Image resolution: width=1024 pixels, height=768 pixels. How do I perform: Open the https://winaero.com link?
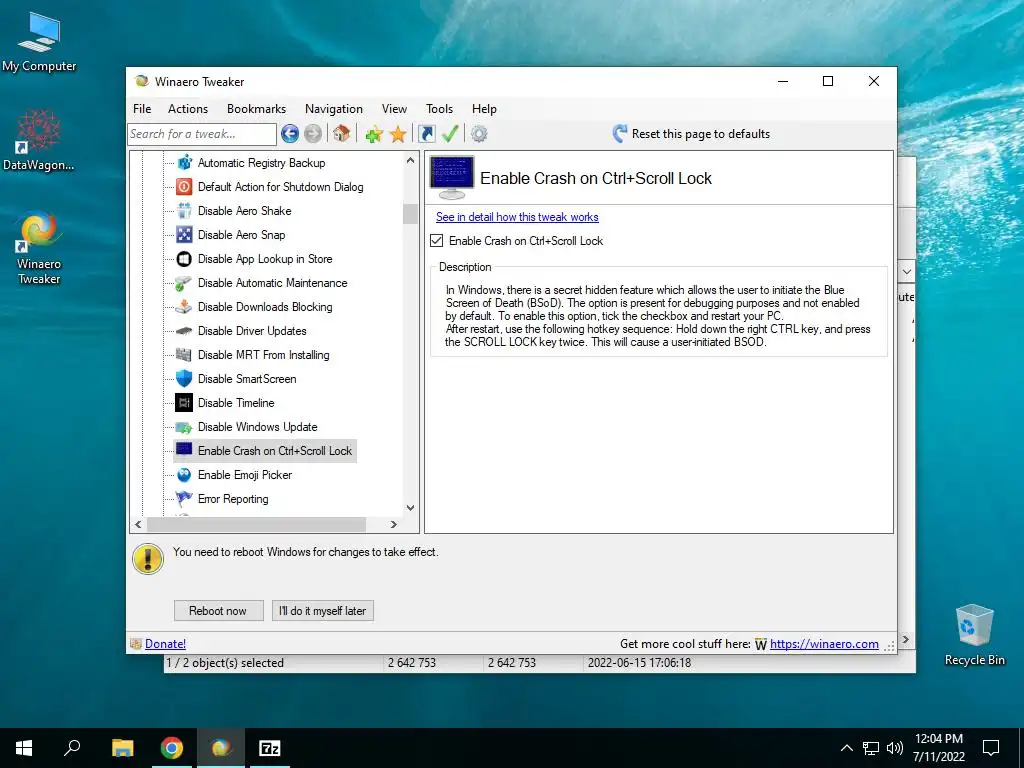coord(824,644)
